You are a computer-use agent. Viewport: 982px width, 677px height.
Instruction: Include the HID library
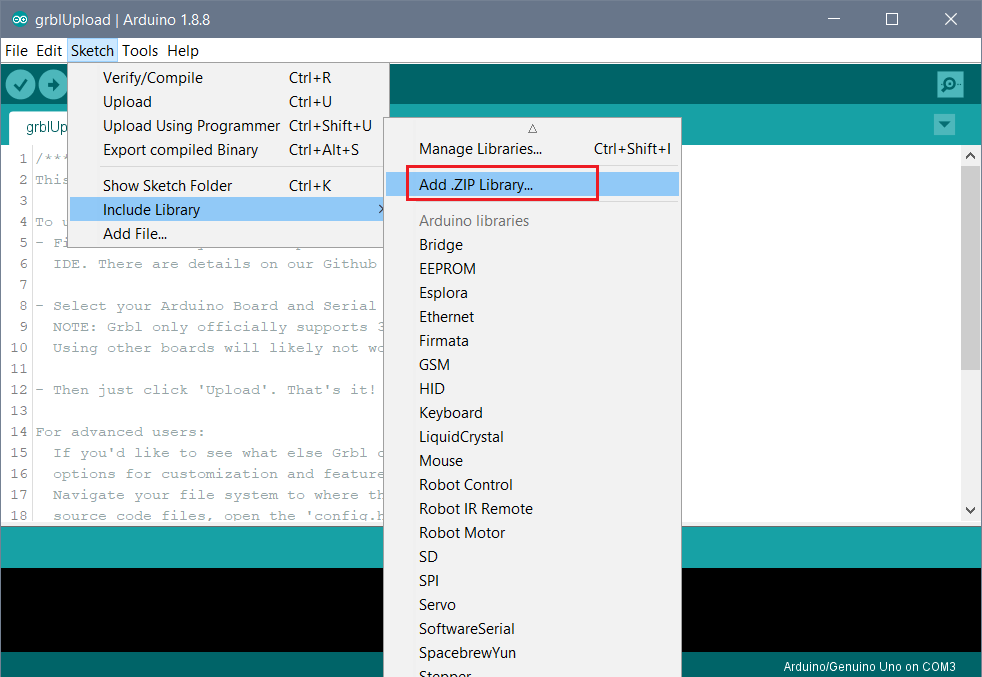[532, 388]
